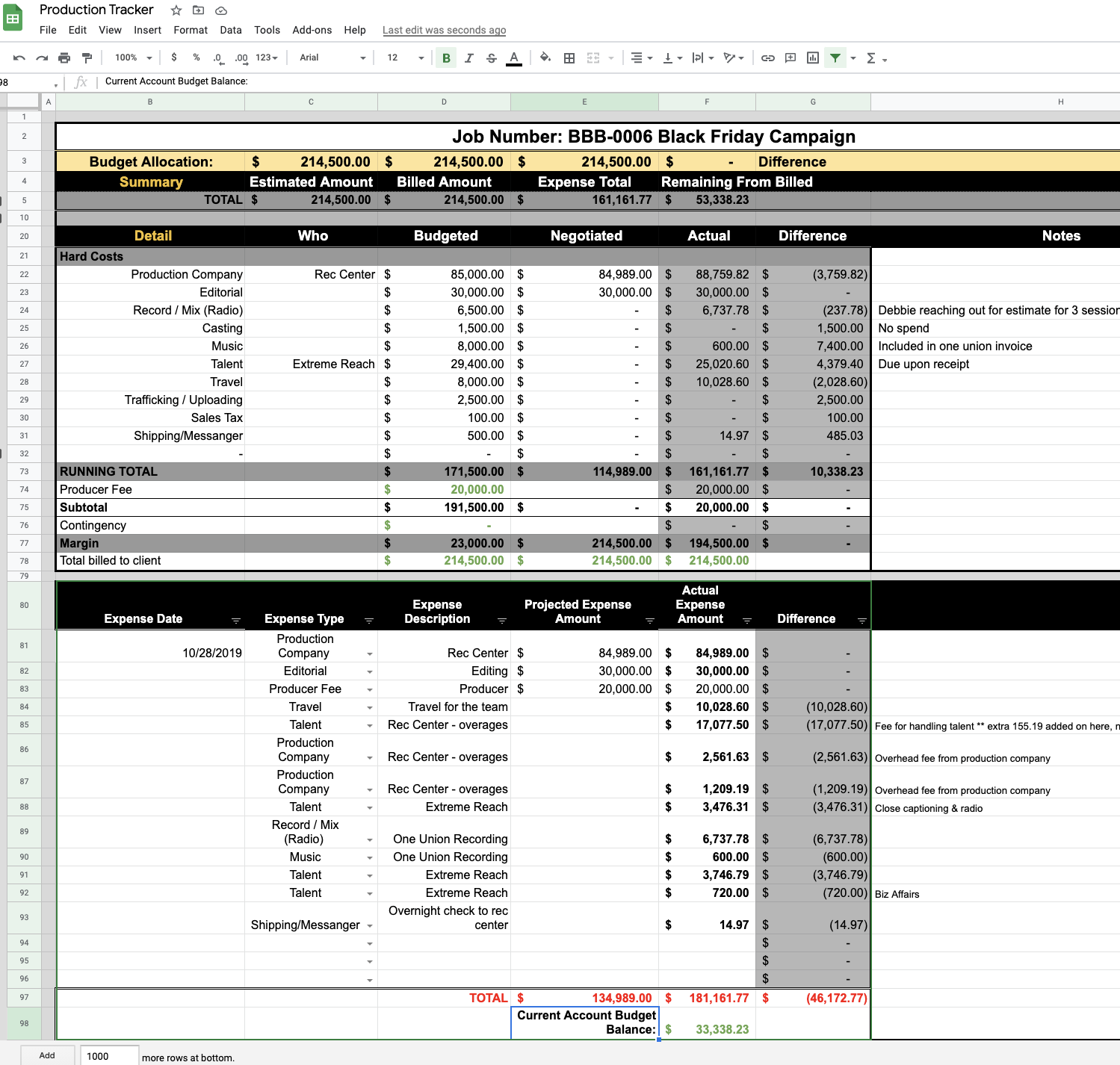Open the View menu

(x=110, y=30)
